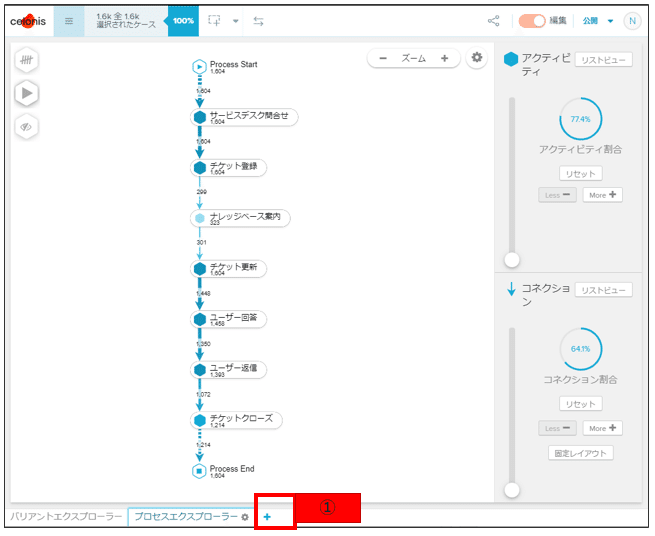The height and width of the screenshot is (536, 655).
Task: Click the selected cases counter 1.6k
Action: point(126,21)
